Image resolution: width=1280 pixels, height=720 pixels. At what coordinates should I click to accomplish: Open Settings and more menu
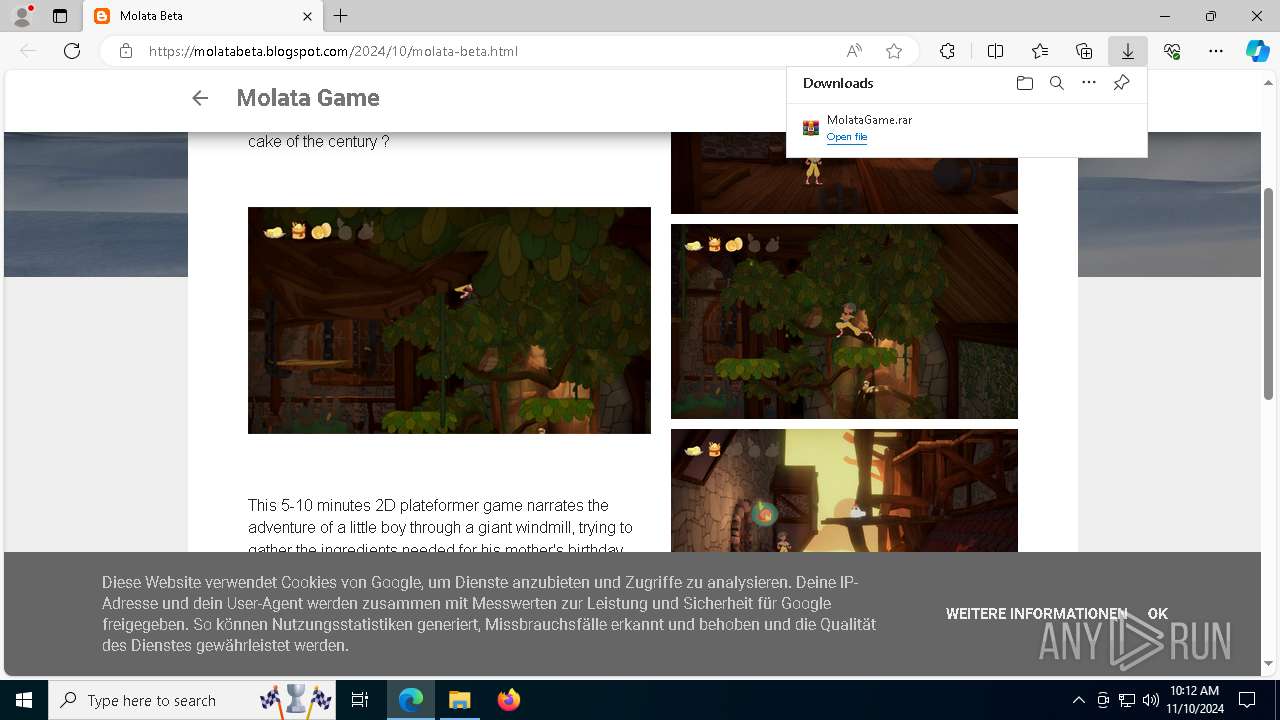click(1216, 51)
